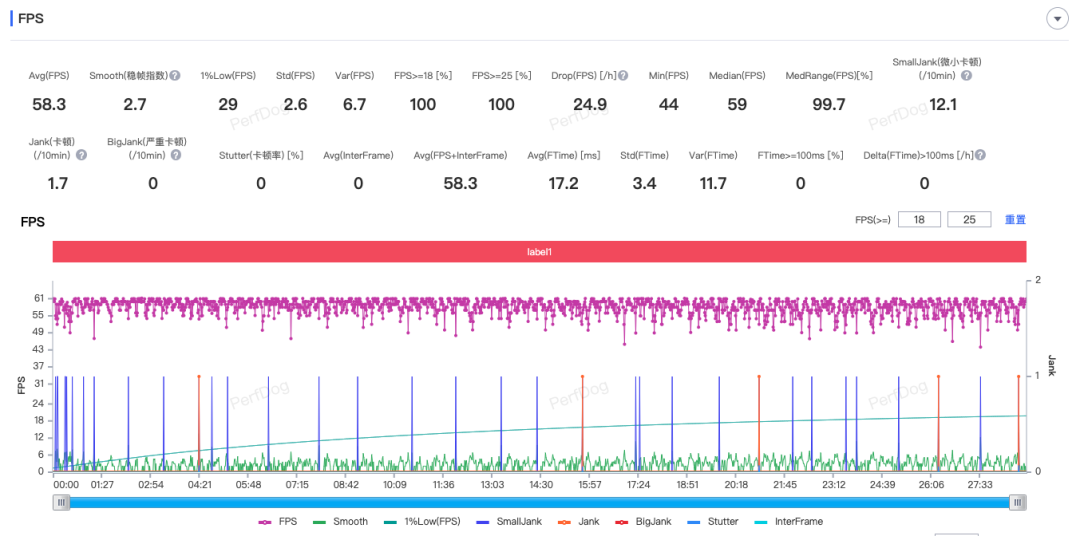Open help tooltip for Drop(FPS) metric
This screenshot has width=1080, height=536.
(623, 76)
